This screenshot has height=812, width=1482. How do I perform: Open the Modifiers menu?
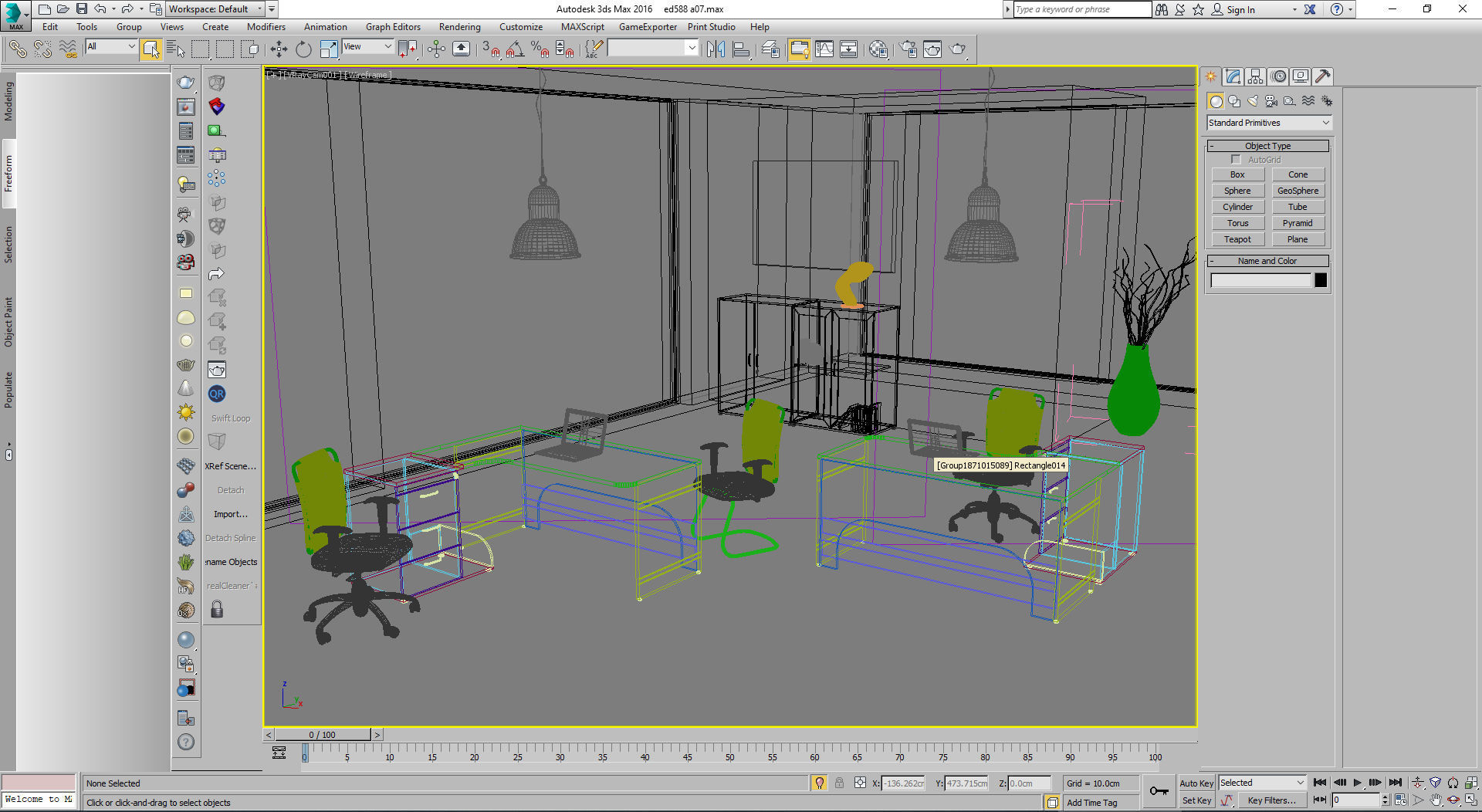[x=266, y=27]
